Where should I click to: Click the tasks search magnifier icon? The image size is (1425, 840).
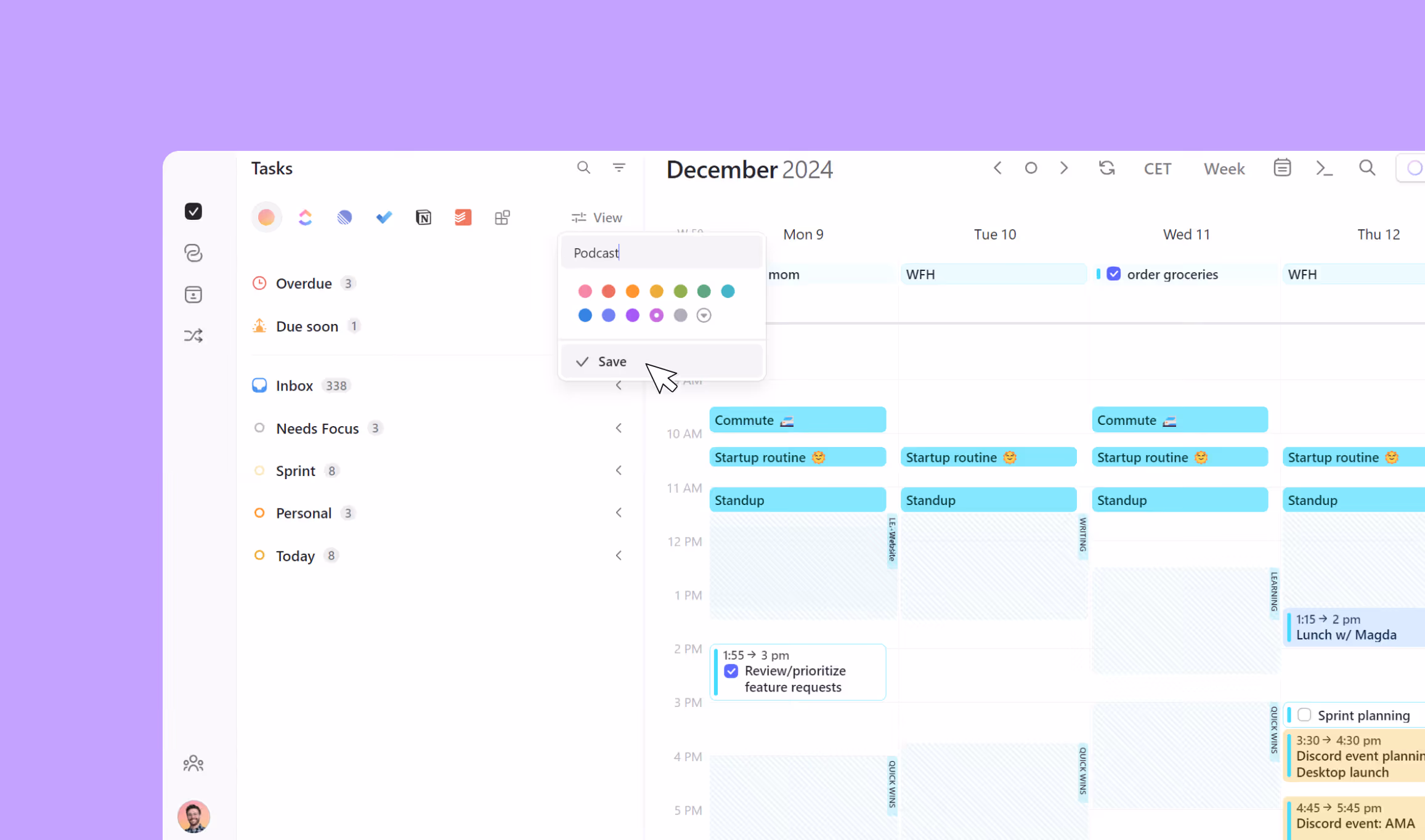583,168
